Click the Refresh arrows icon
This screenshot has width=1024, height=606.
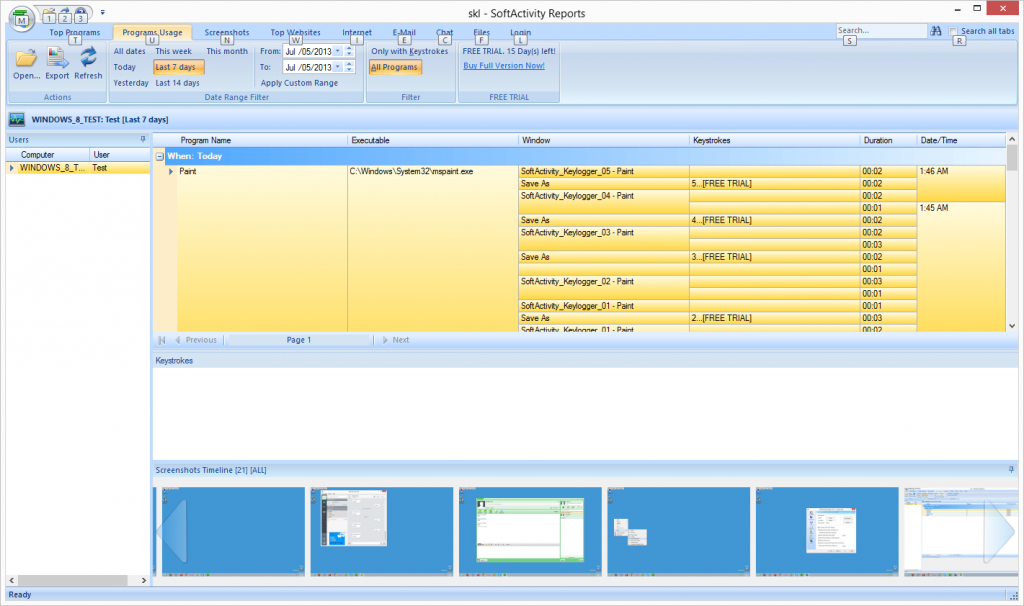[88, 58]
